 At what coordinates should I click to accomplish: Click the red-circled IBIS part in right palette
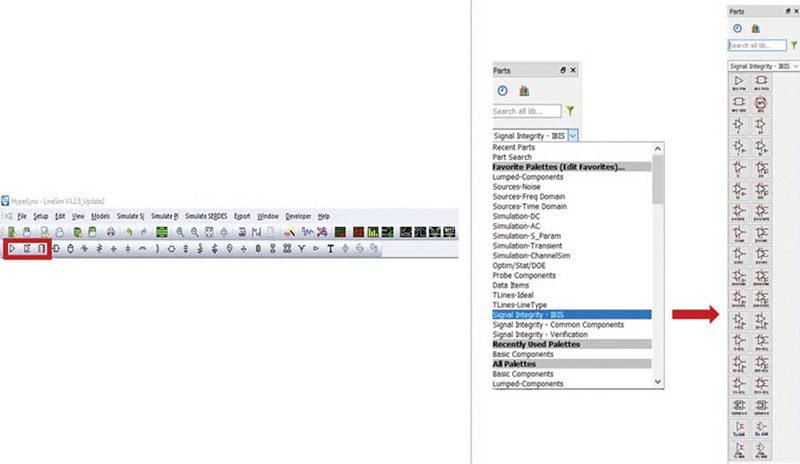[x=761, y=104]
